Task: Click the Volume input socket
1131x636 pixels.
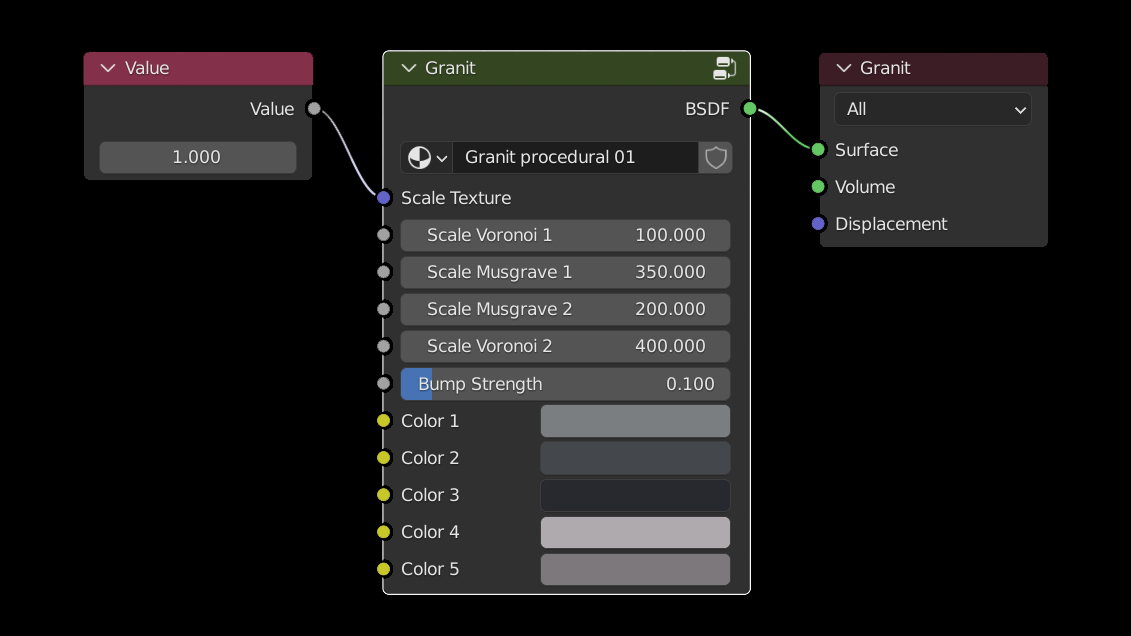Action: [818, 187]
